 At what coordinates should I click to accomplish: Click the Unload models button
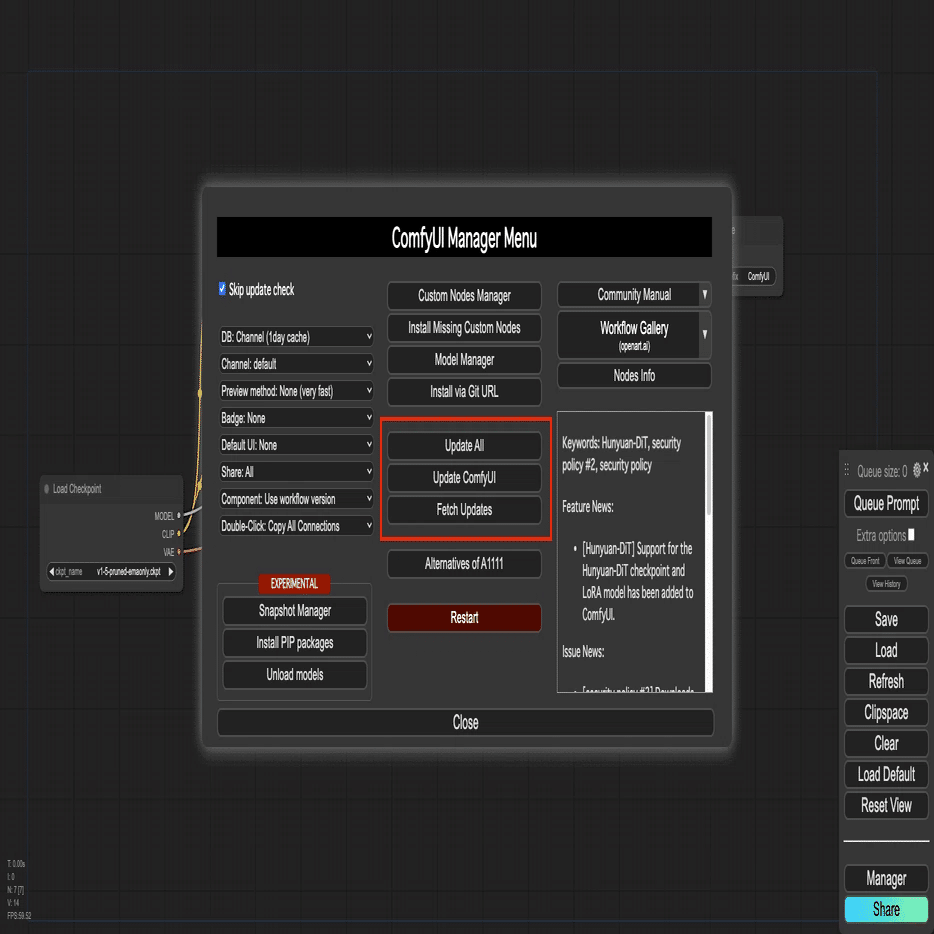(295, 675)
